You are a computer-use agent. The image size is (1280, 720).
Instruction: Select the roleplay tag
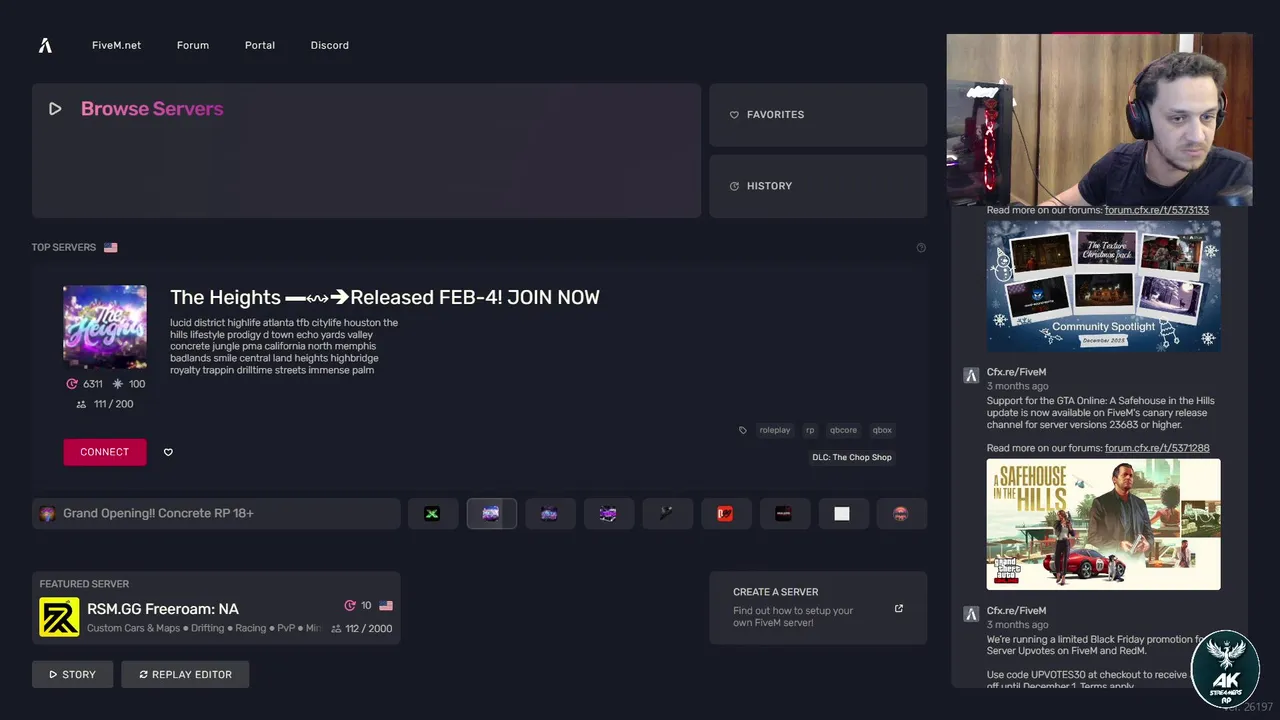(774, 430)
